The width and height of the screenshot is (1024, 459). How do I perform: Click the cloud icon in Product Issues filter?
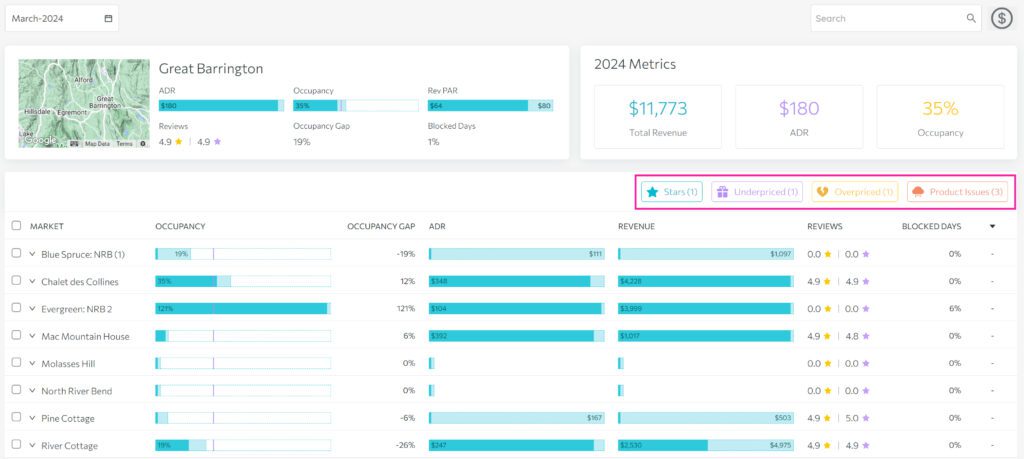point(918,192)
